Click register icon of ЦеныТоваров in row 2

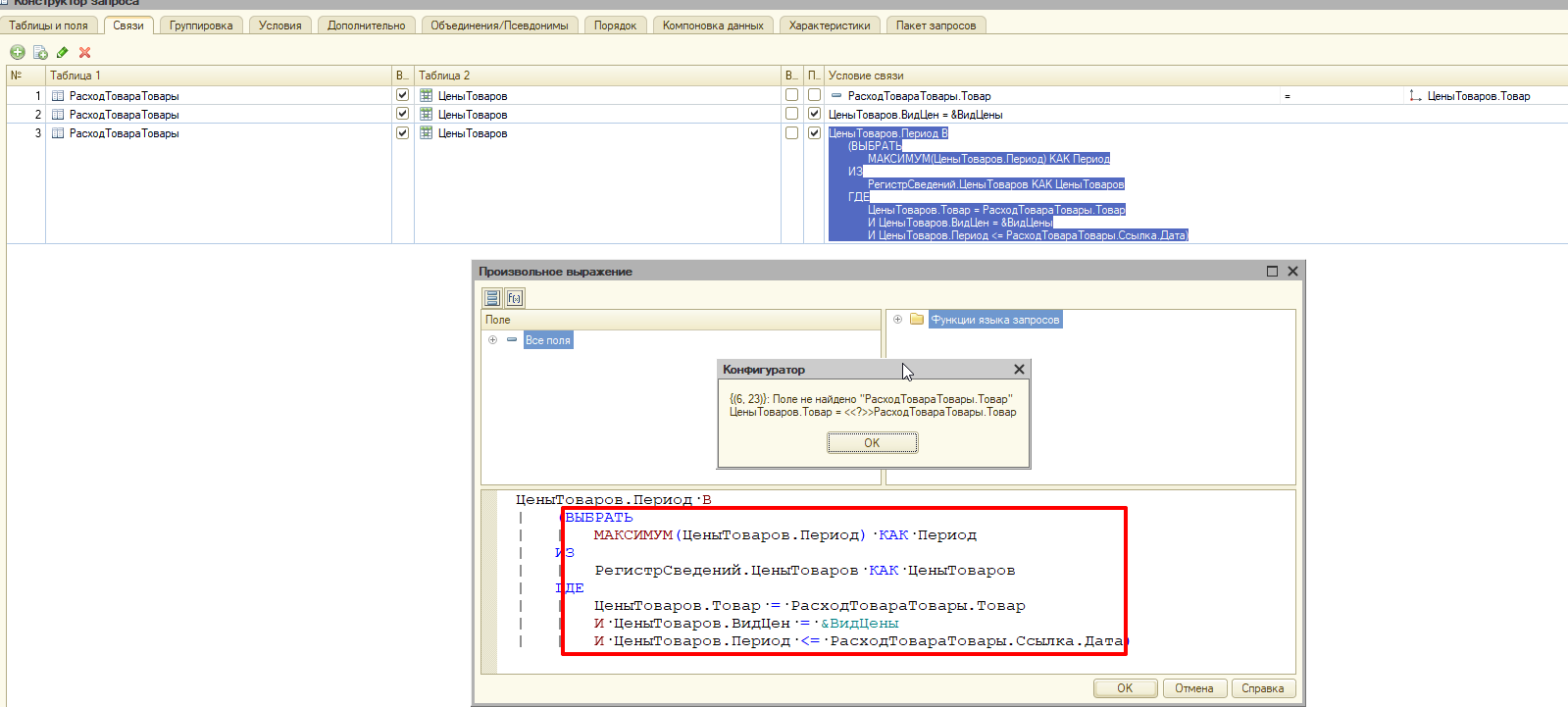pos(427,114)
